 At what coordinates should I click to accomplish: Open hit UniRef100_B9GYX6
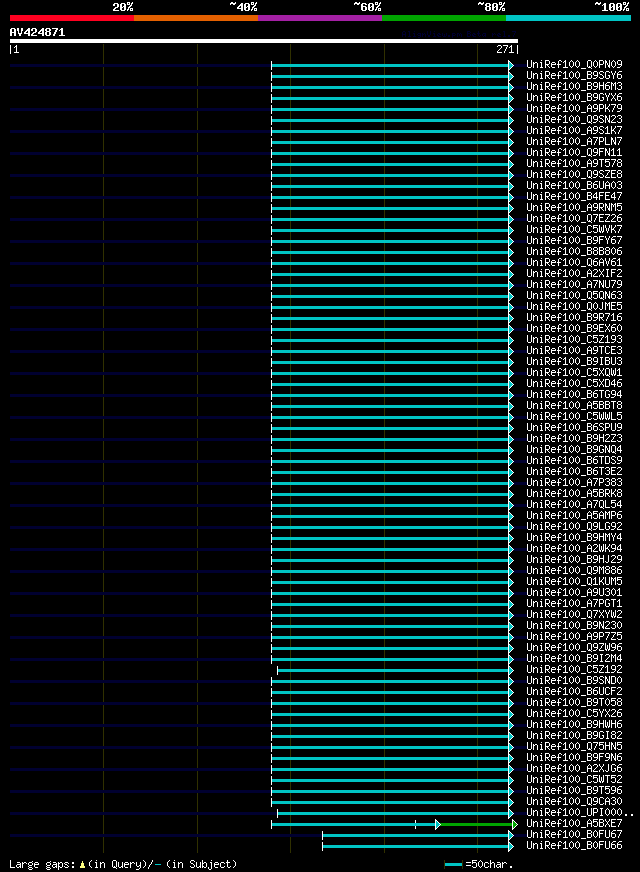coord(574,97)
